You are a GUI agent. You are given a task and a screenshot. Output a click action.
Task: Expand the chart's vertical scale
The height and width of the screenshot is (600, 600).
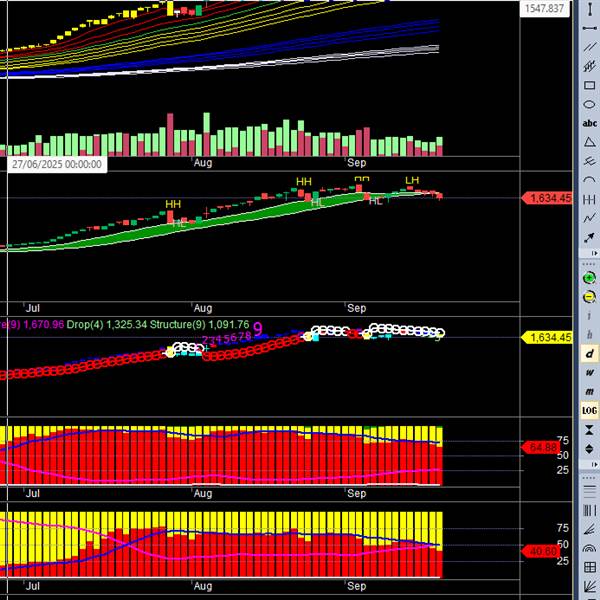click(x=589, y=449)
